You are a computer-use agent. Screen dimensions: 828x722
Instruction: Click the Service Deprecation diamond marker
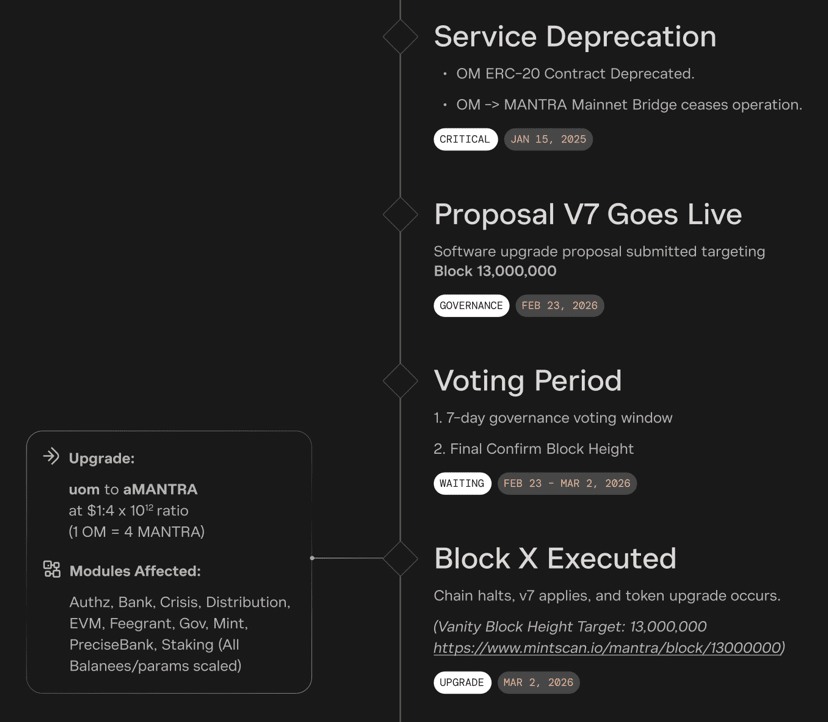coord(400,36)
